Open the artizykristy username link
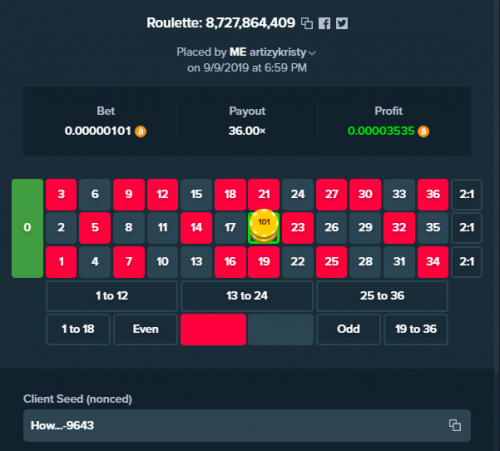Viewport: 500px width, 451px height. point(278,52)
